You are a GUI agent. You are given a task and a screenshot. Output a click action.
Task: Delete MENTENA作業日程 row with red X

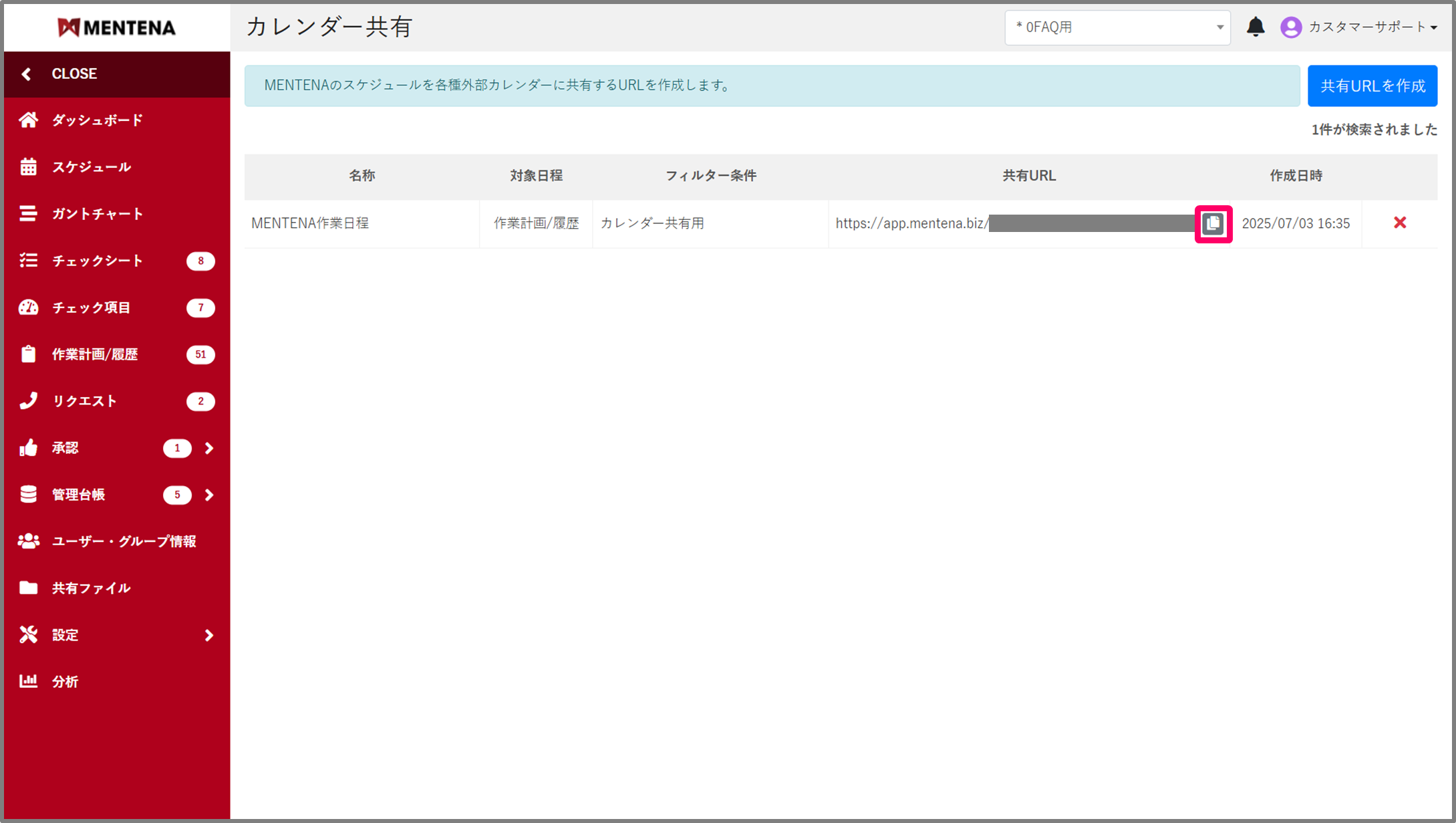[x=1400, y=223]
